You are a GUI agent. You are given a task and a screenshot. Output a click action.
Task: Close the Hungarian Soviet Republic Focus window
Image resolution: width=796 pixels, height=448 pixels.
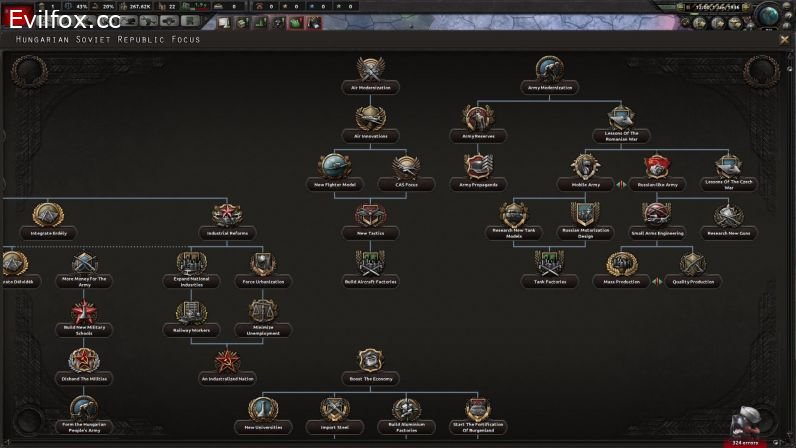pos(784,39)
